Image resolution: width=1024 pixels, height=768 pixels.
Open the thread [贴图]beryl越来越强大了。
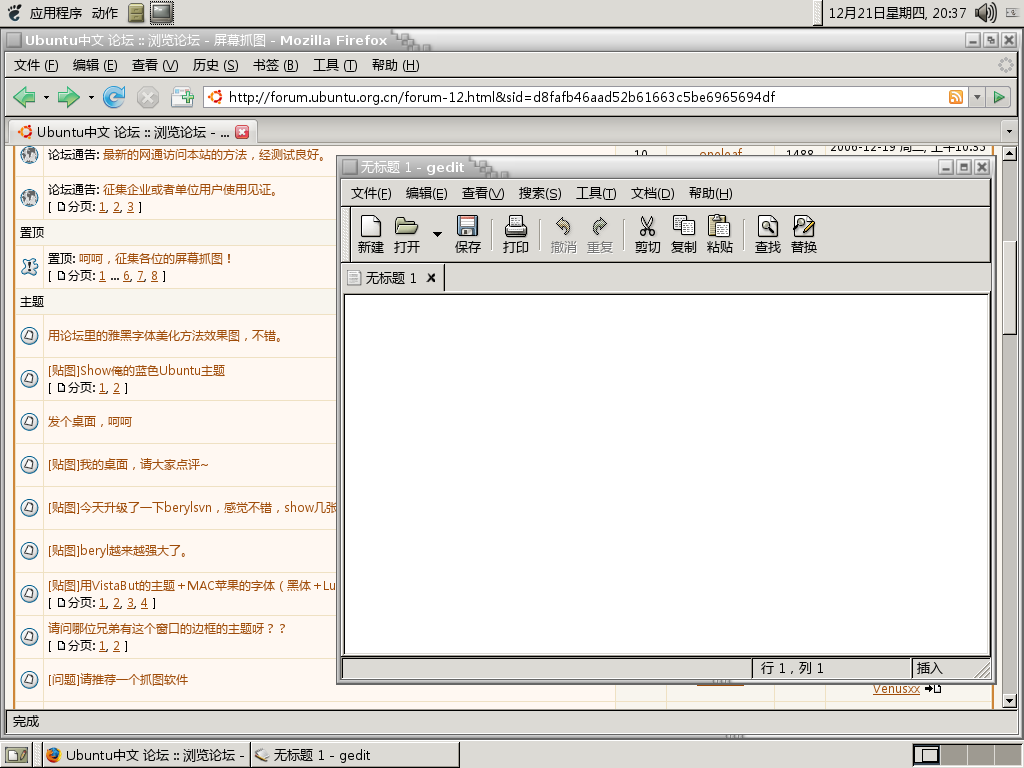pos(119,551)
